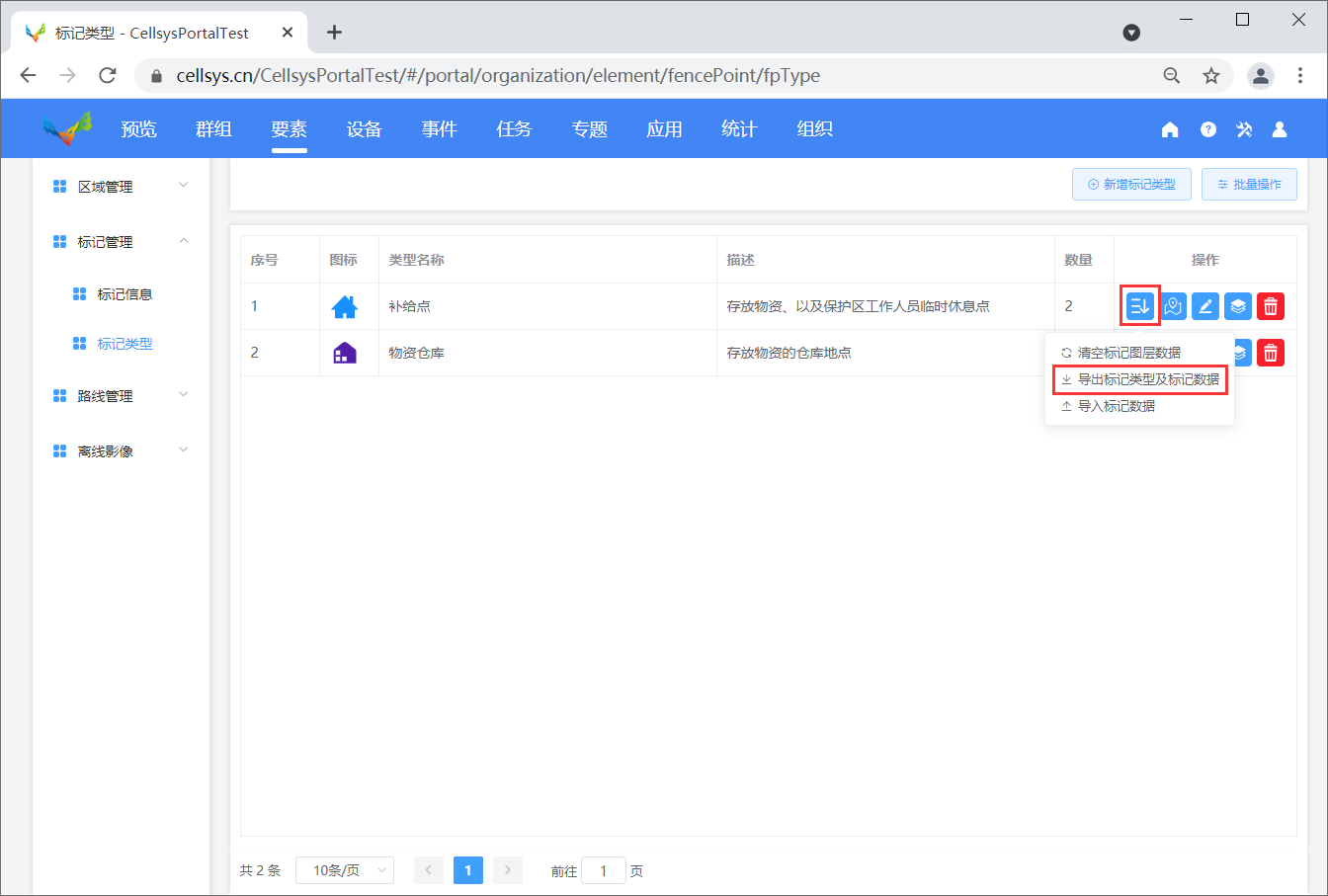This screenshot has width=1328, height=896.
Task: Switch to 设备 top navigation tab
Action: [365, 129]
